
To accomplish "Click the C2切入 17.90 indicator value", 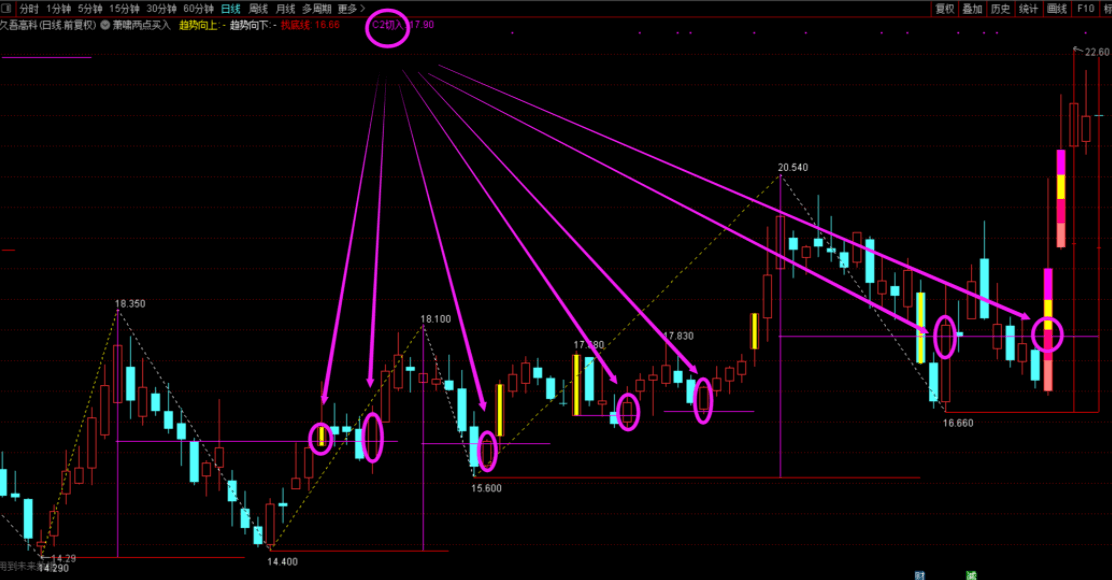I will [402, 25].
